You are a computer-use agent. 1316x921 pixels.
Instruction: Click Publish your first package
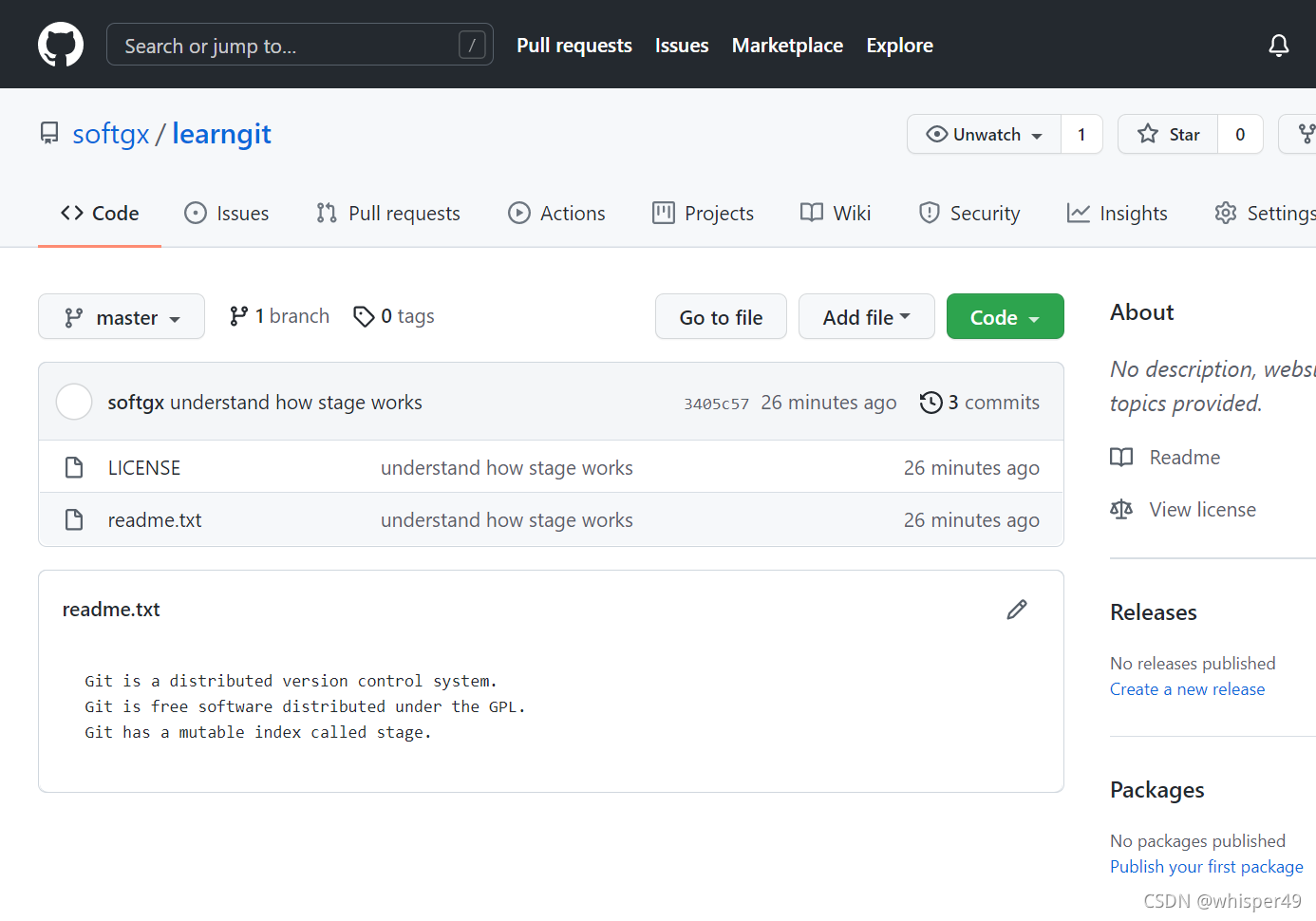click(1207, 867)
